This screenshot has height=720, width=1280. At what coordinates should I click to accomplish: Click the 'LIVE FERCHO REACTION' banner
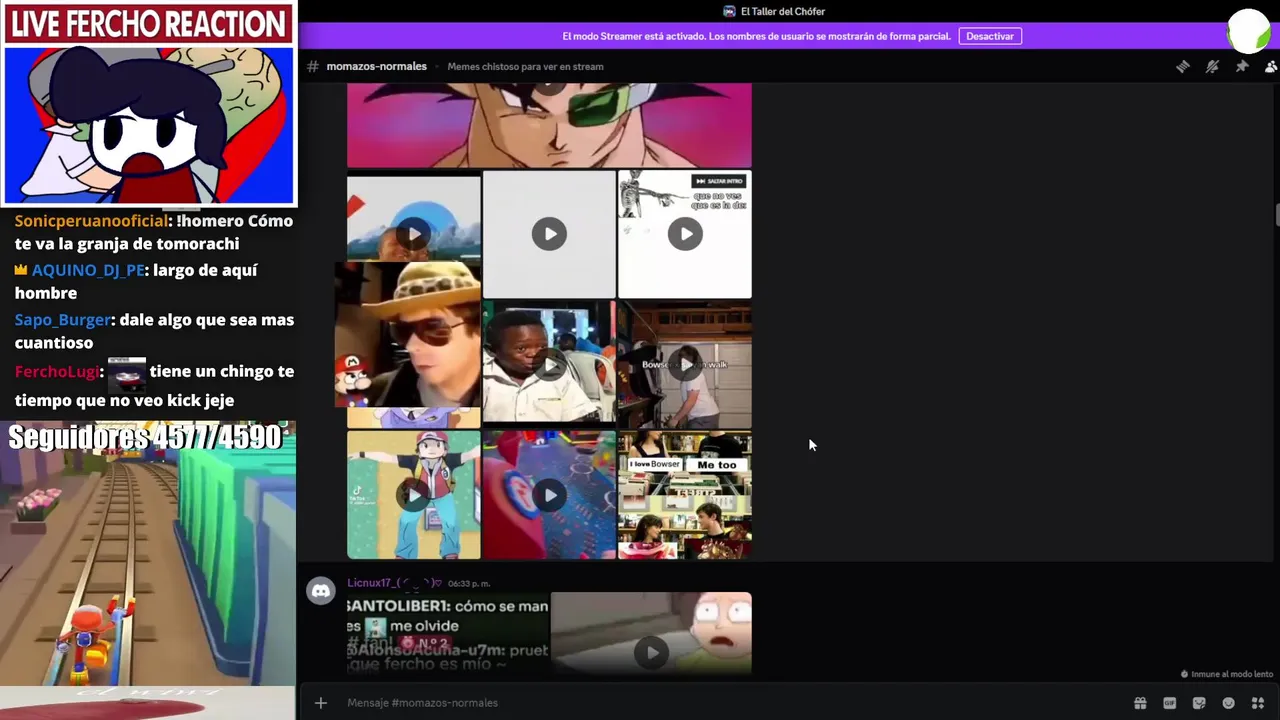tap(148, 23)
